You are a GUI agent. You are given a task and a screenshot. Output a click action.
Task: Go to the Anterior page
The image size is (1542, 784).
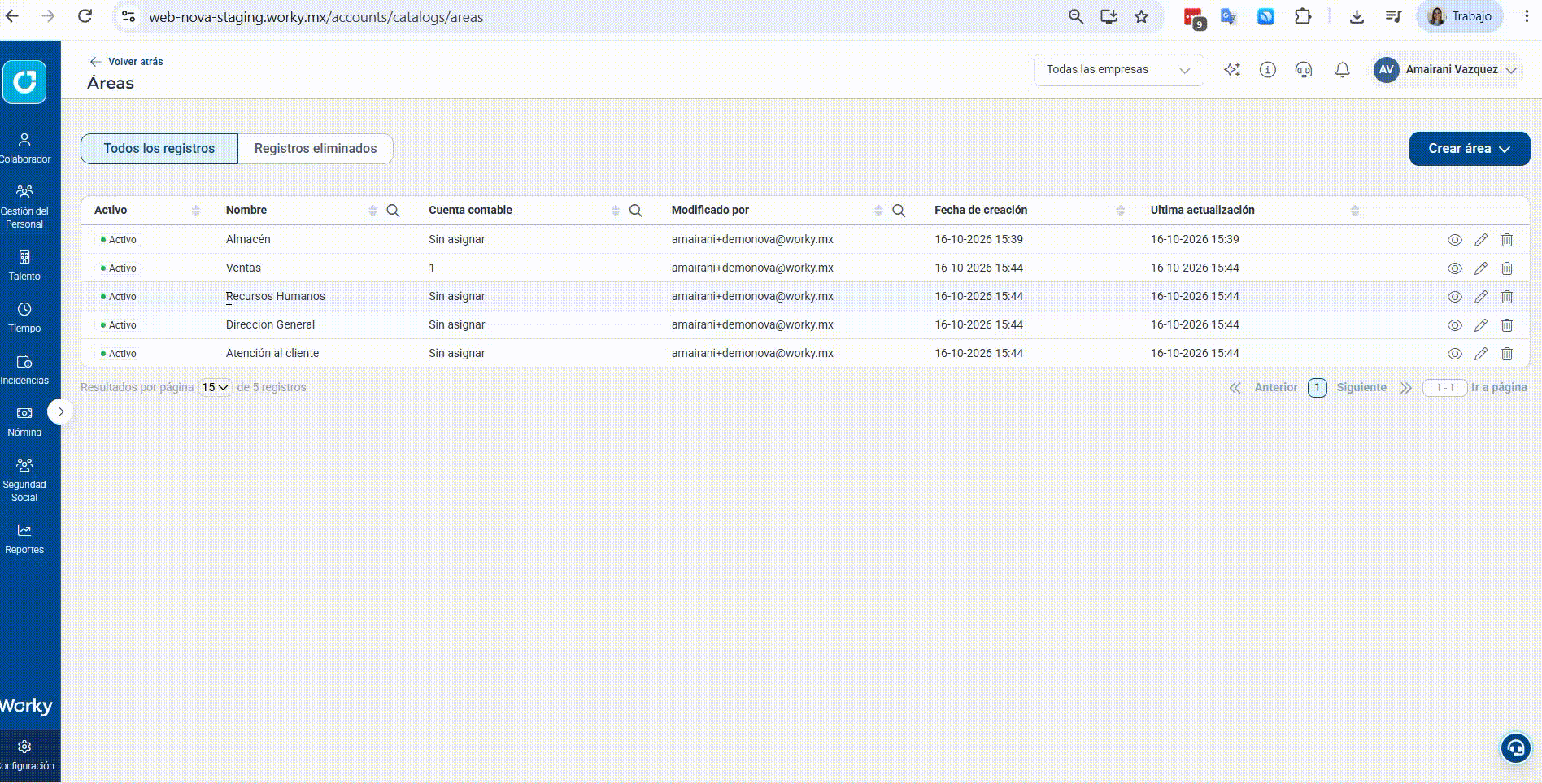coord(1276,388)
